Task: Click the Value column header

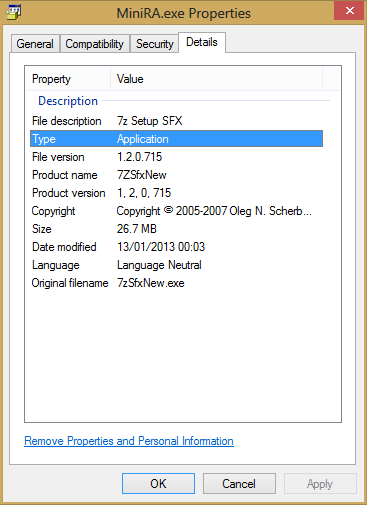Action: click(x=216, y=79)
